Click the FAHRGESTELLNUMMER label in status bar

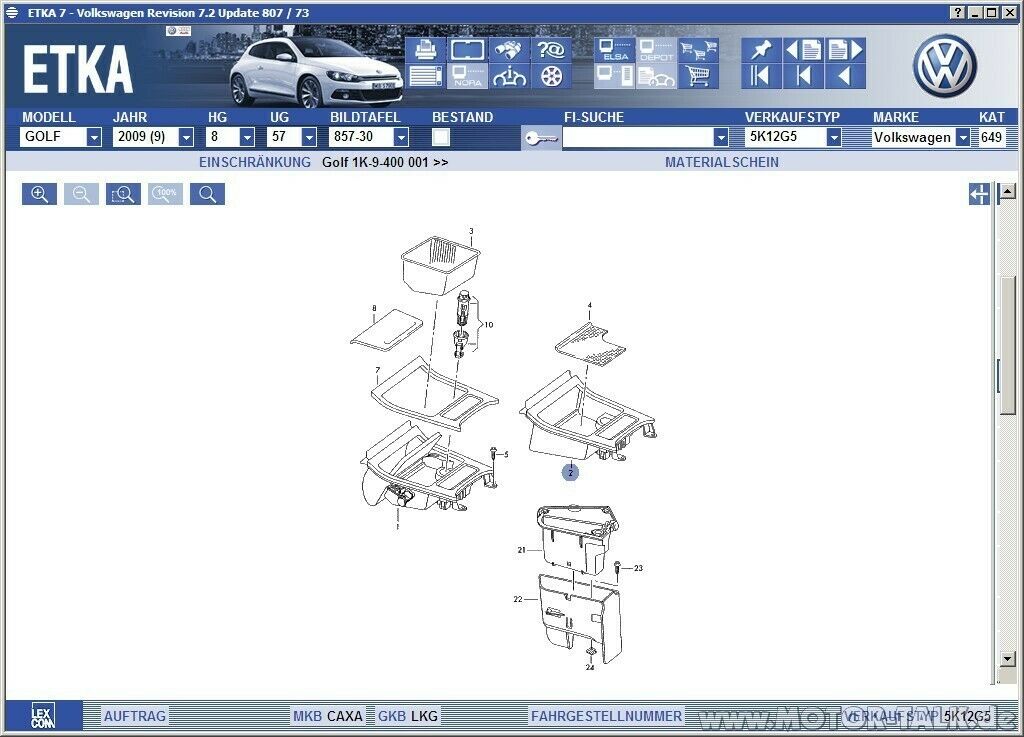click(607, 716)
